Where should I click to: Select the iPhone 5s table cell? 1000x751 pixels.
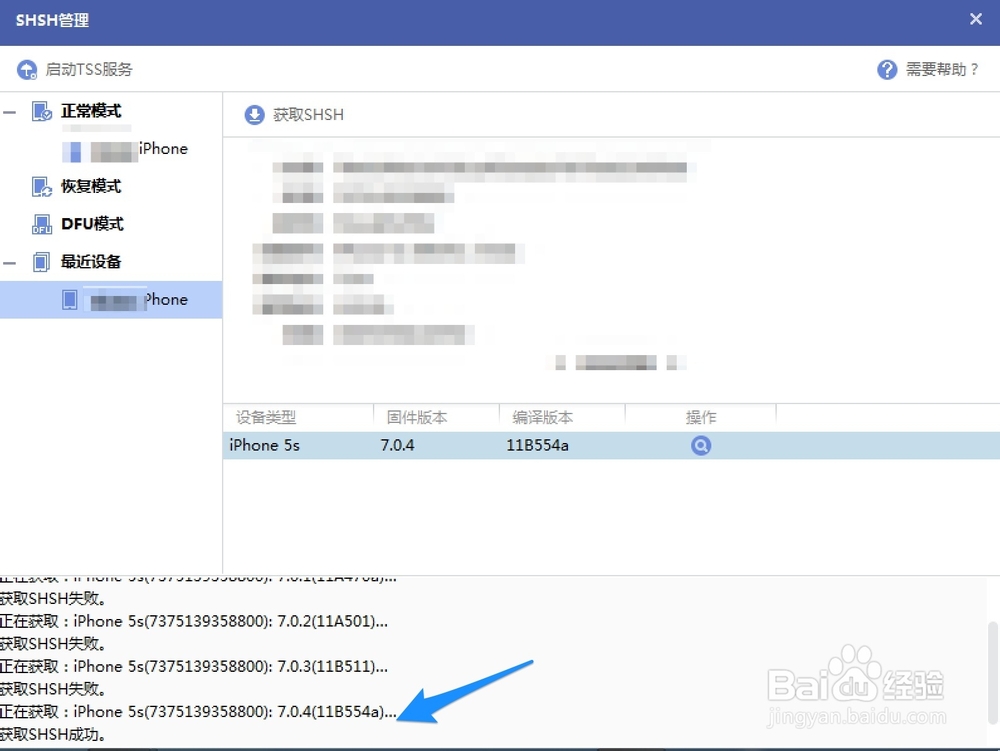click(265, 445)
